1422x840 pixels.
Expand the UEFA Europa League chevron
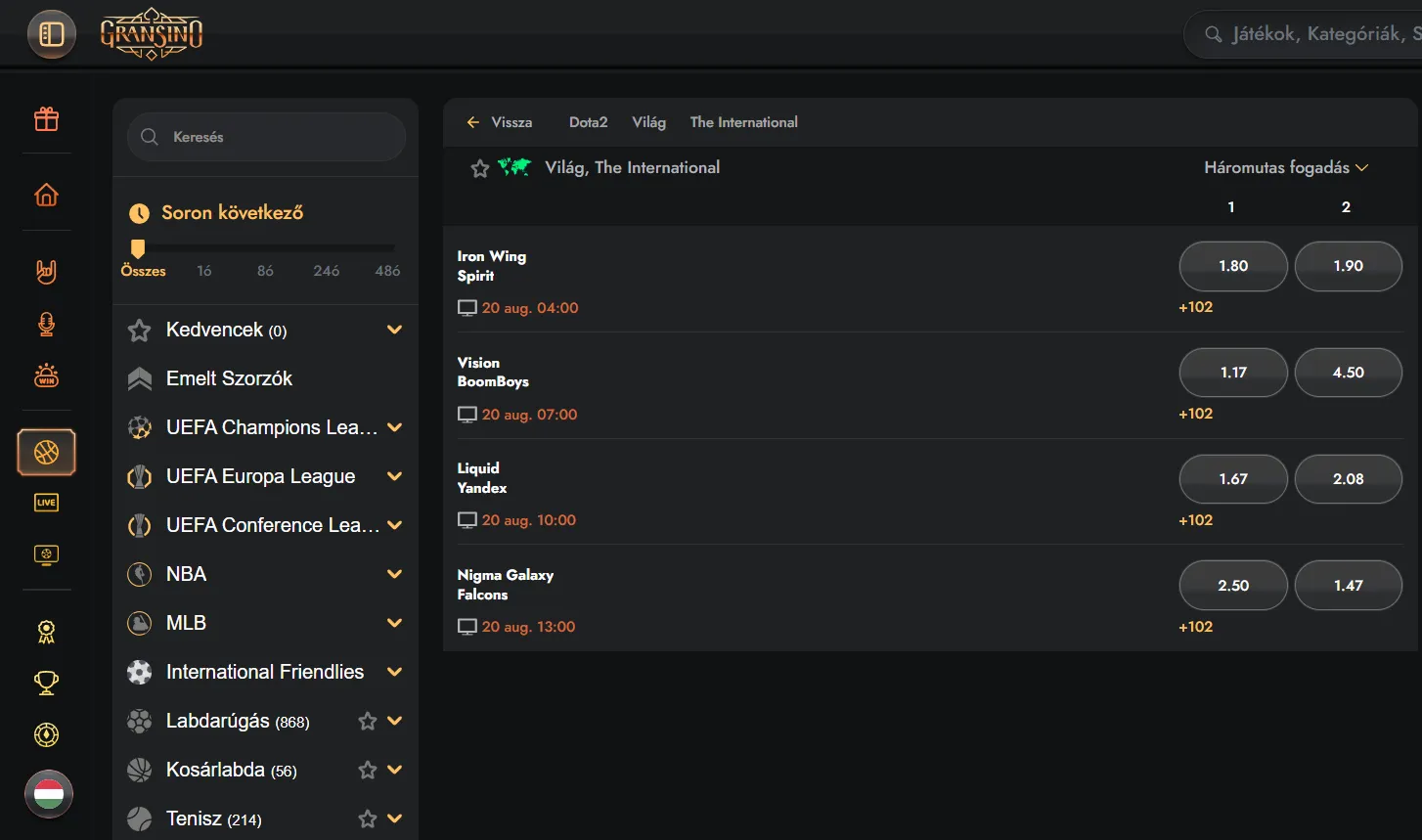pos(395,476)
